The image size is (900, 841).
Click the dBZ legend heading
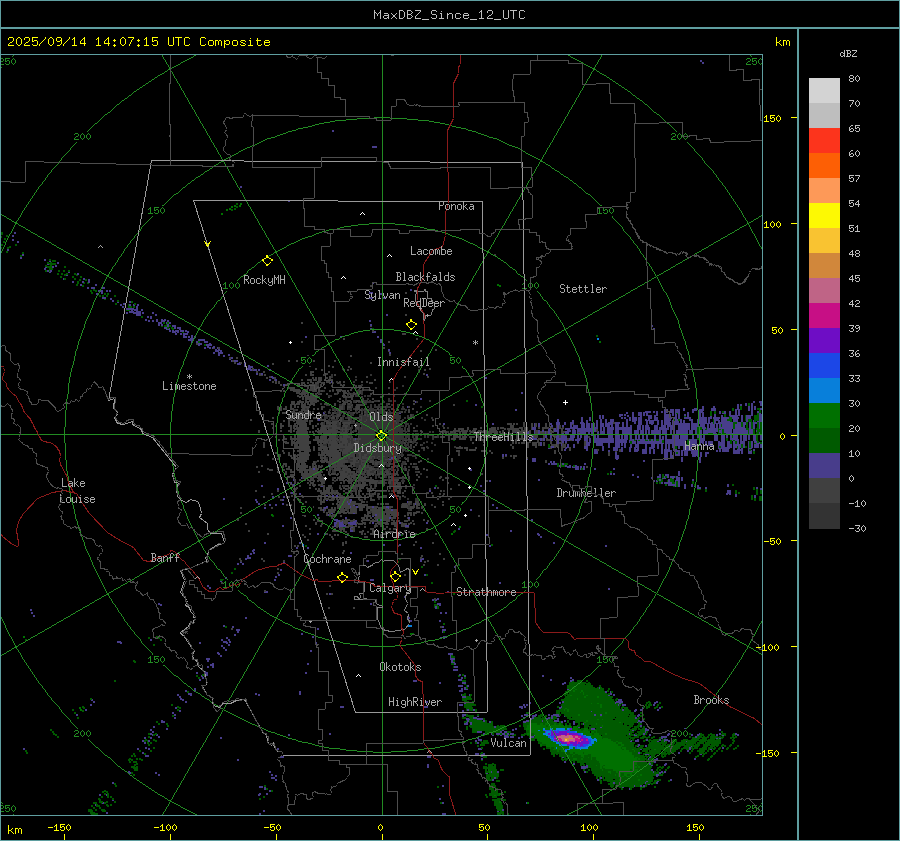coord(848,54)
